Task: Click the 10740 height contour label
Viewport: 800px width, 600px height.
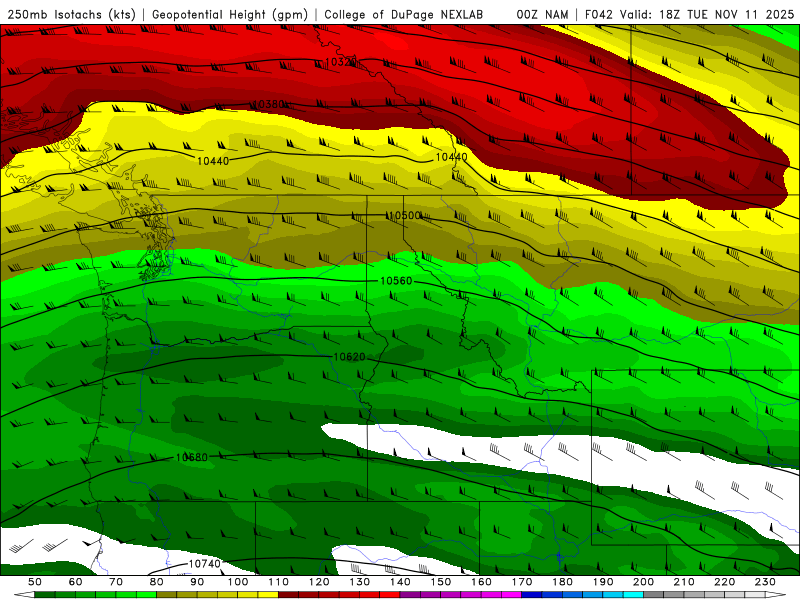Action: 205,564
